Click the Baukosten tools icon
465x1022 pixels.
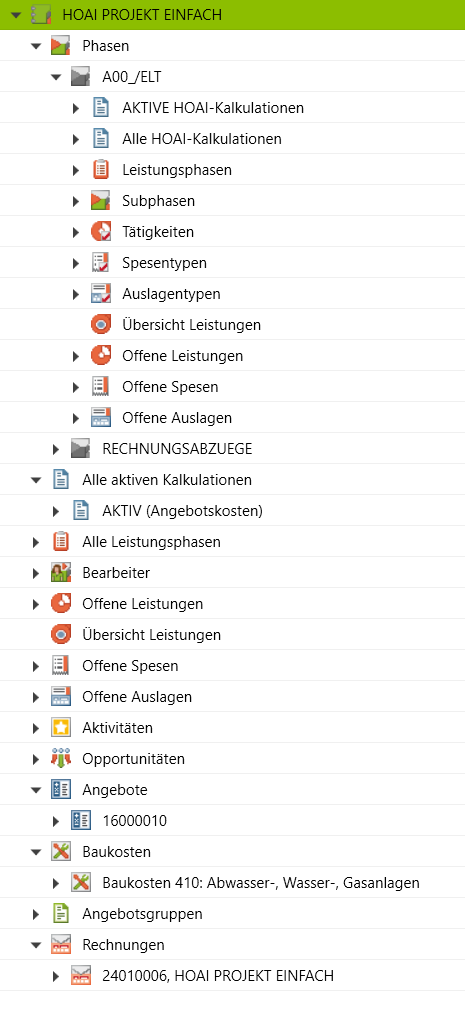pos(60,852)
